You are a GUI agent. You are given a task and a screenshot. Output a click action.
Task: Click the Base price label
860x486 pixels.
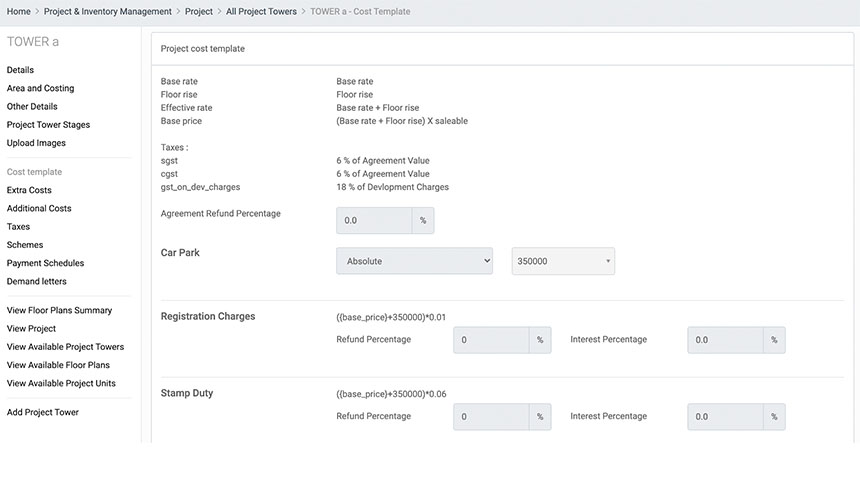(181, 121)
